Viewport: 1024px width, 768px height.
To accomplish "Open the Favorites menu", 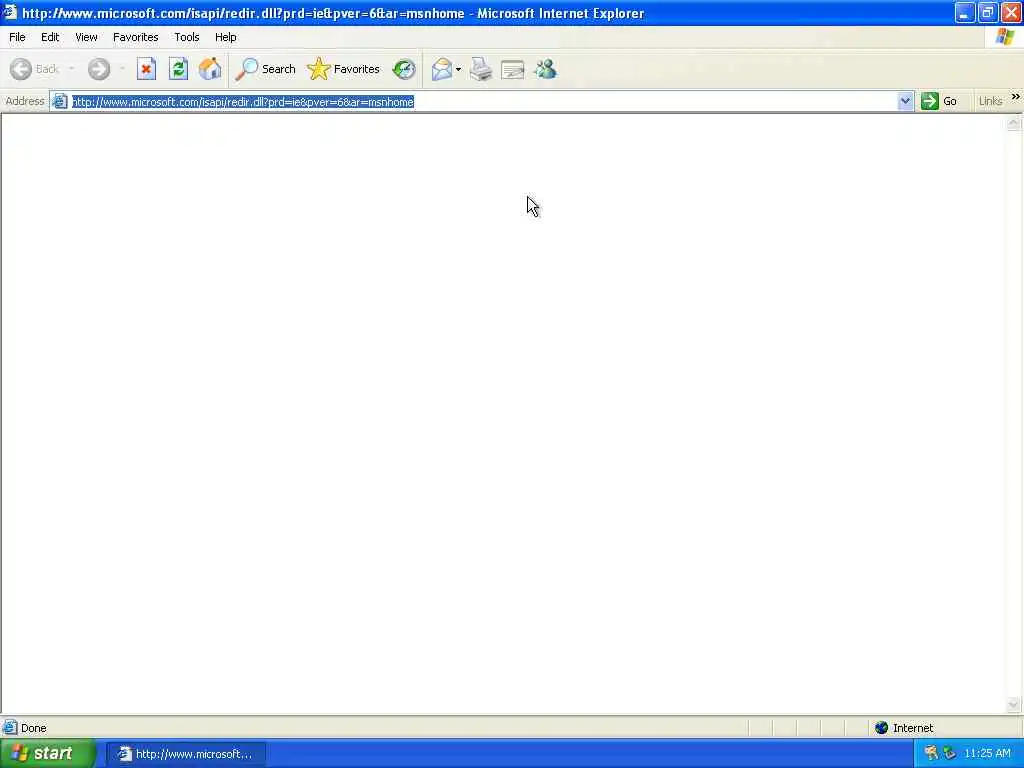I will [136, 37].
